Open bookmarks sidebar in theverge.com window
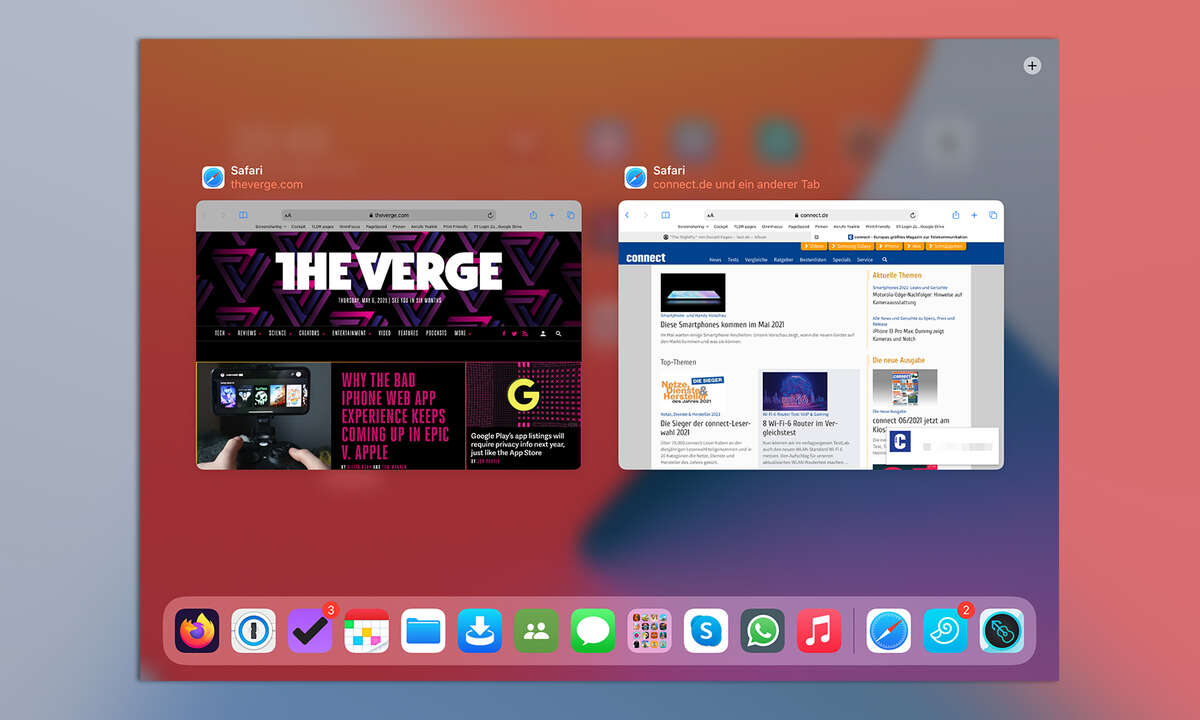 pyautogui.click(x=243, y=215)
